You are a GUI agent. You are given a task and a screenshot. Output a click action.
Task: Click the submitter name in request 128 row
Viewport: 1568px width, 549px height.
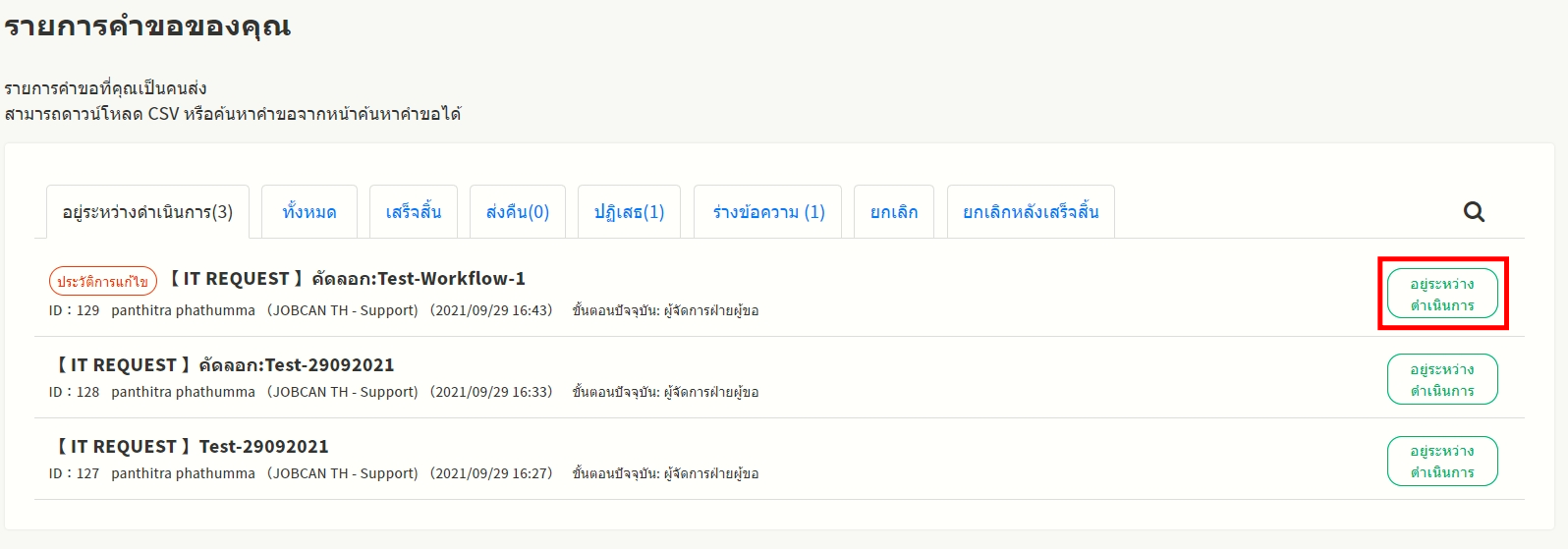click(x=183, y=392)
